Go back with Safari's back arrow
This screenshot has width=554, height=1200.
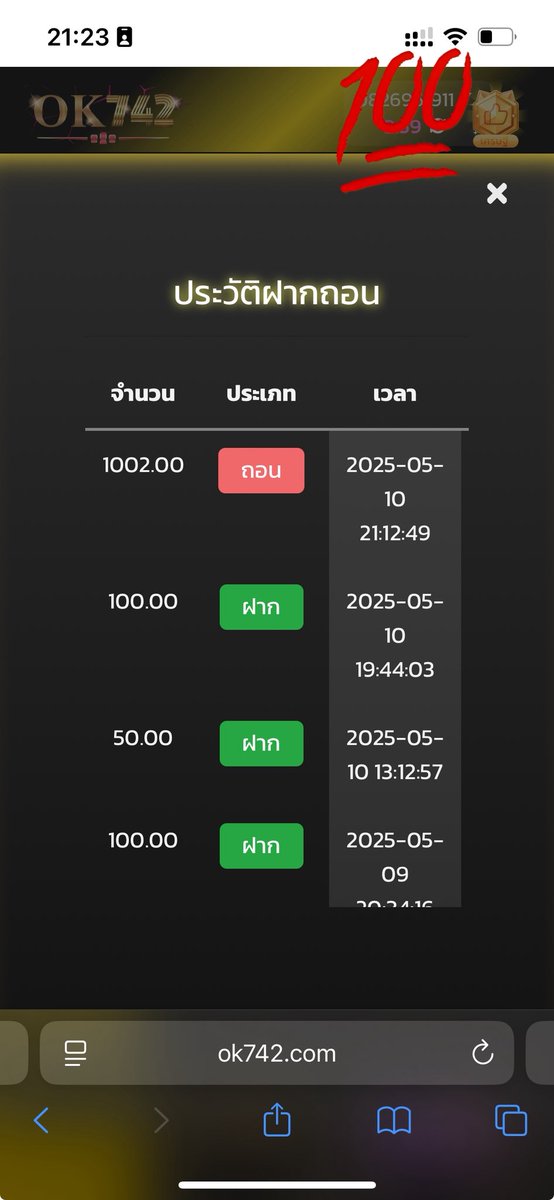click(x=41, y=1120)
